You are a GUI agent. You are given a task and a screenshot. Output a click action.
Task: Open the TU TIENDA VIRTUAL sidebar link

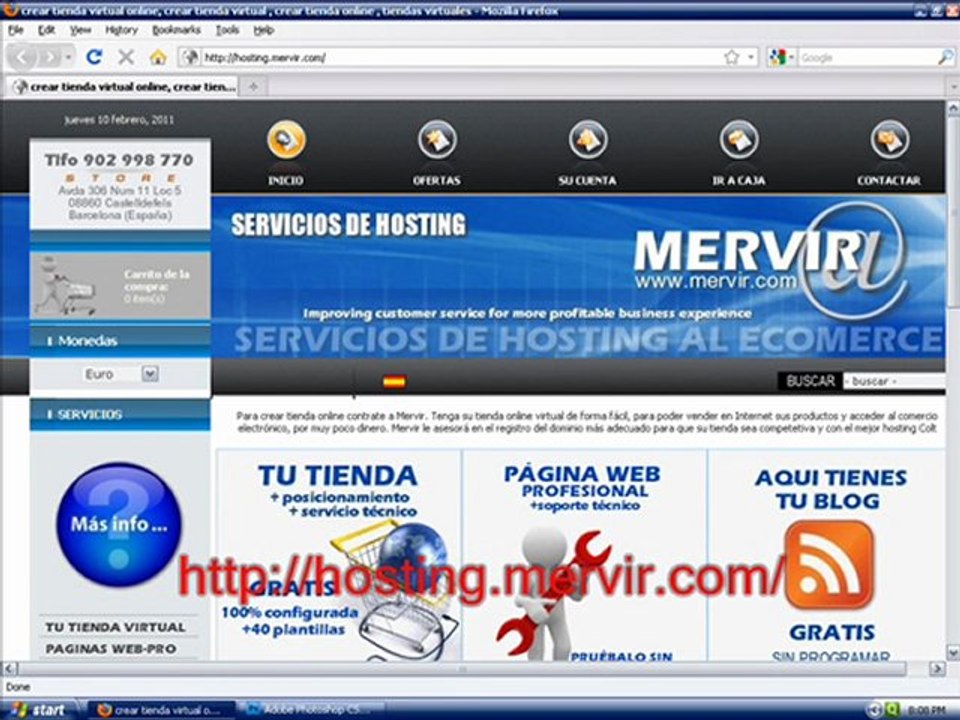115,627
